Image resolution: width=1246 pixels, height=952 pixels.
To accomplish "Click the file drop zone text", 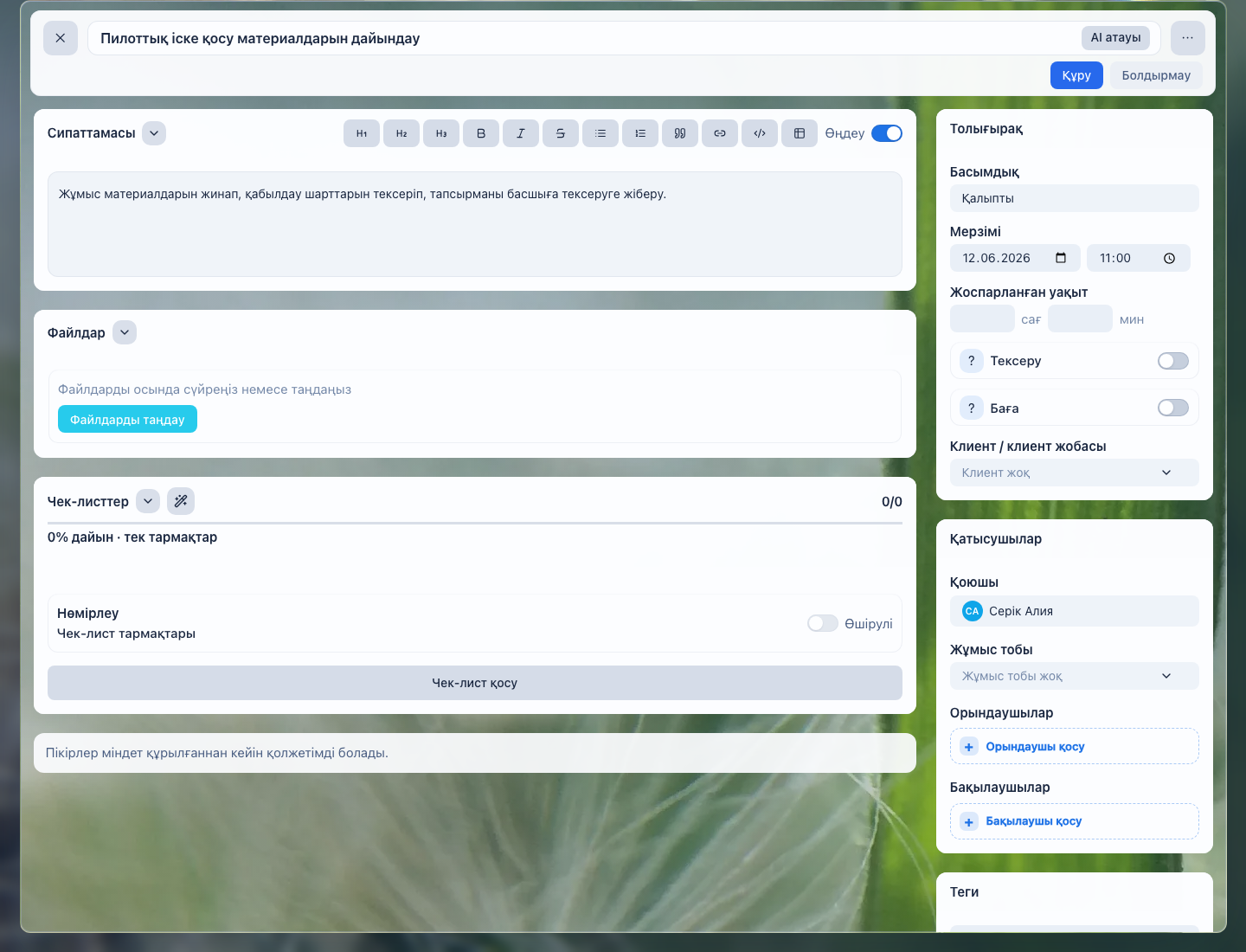I will coord(205,389).
